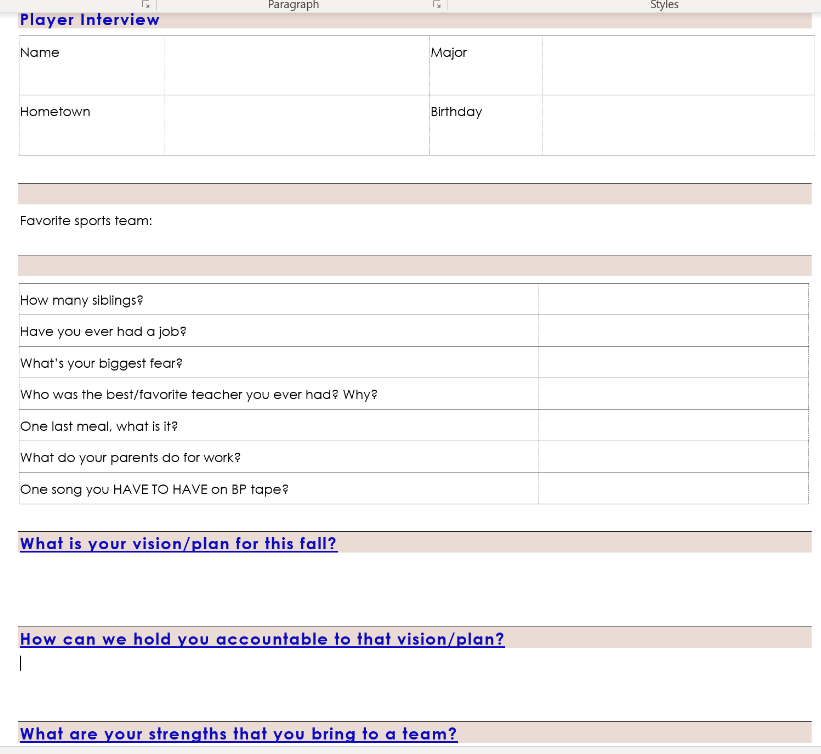Click 'What's your biggest fear?' text
821x754 pixels.
coord(101,363)
